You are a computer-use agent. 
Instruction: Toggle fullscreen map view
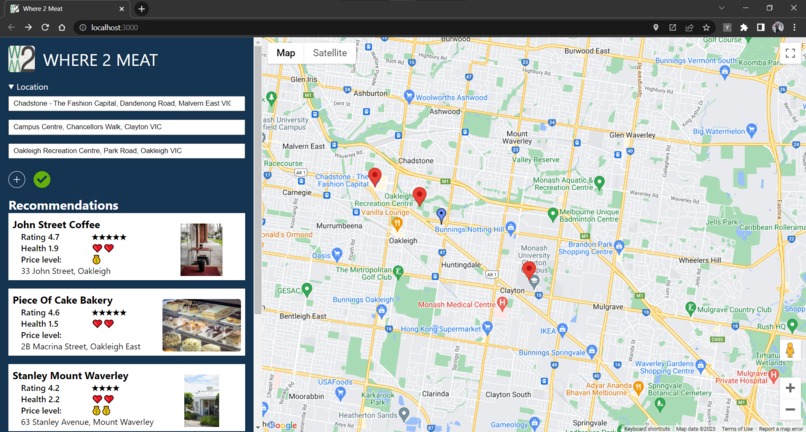tap(790, 53)
